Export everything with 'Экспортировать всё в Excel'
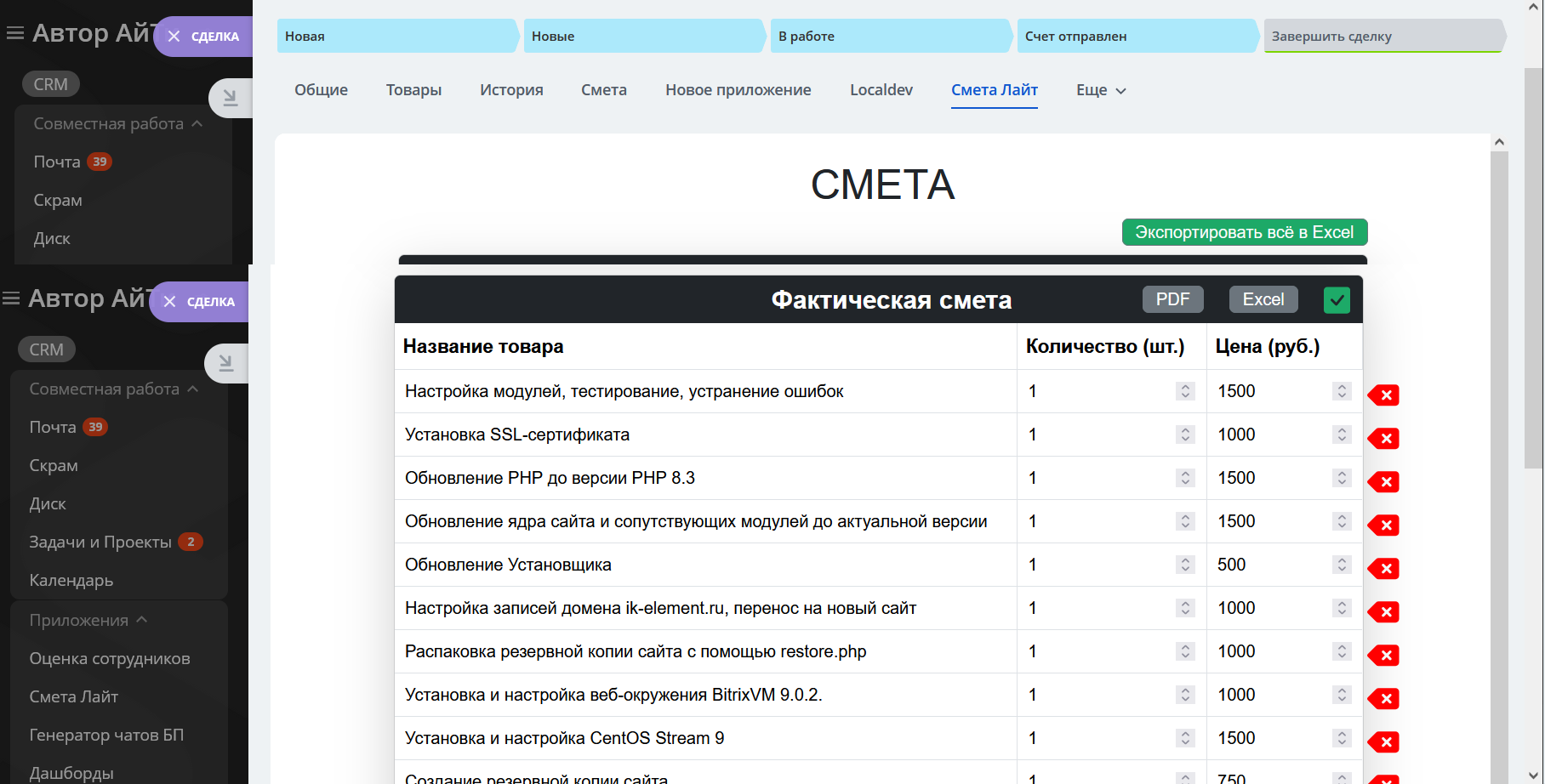This screenshot has height=784, width=1545. click(1245, 232)
